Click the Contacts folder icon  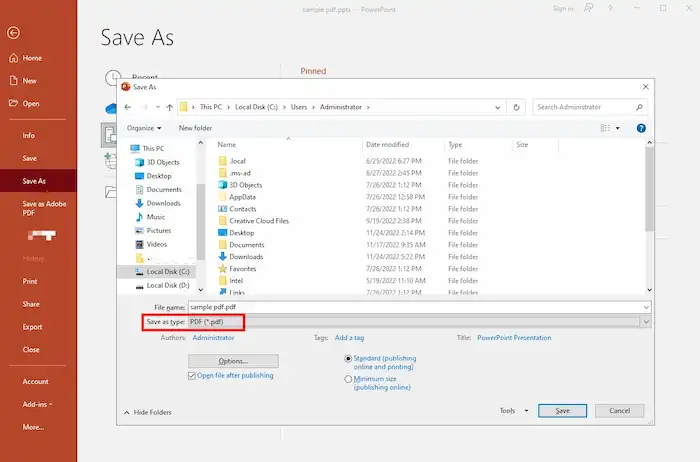coord(222,209)
